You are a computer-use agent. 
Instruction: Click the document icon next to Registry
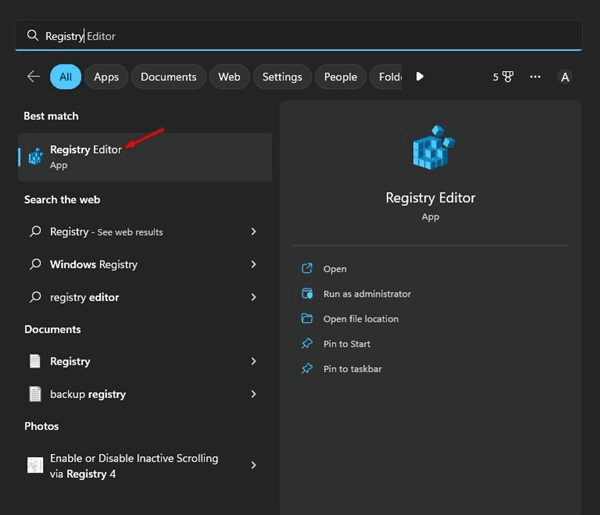coord(35,361)
